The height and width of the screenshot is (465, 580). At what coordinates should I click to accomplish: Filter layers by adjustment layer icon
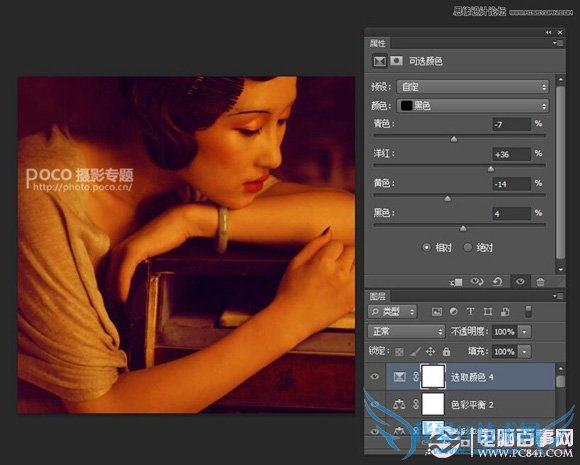tap(453, 311)
